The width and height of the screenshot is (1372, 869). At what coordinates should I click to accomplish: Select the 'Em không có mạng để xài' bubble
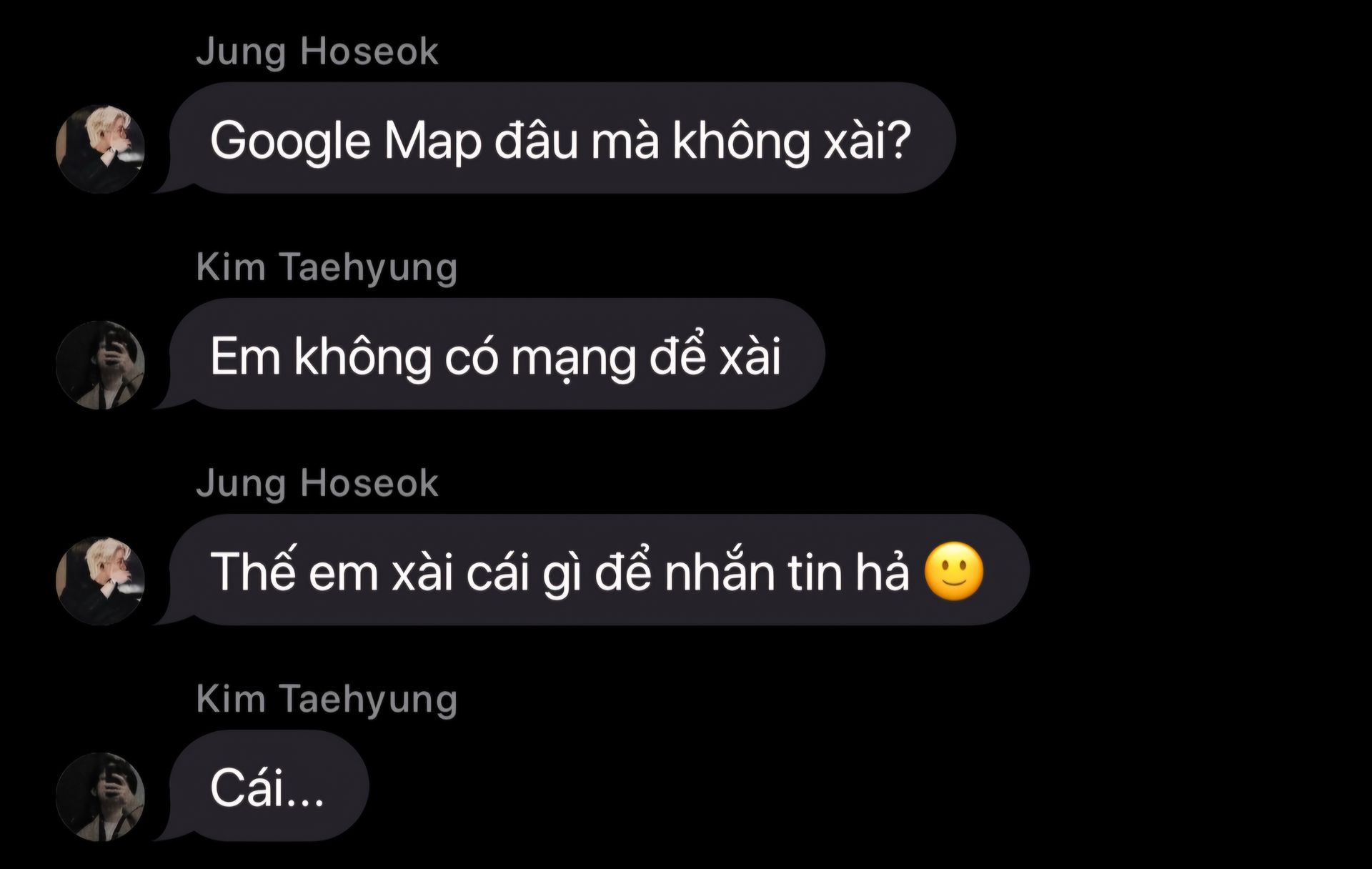[x=496, y=354]
